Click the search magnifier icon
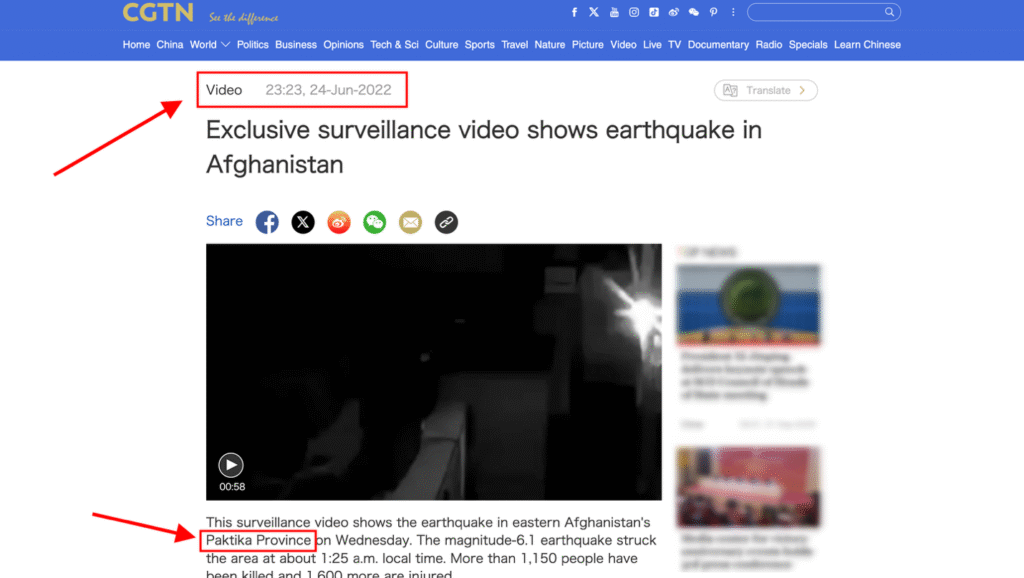 point(889,12)
